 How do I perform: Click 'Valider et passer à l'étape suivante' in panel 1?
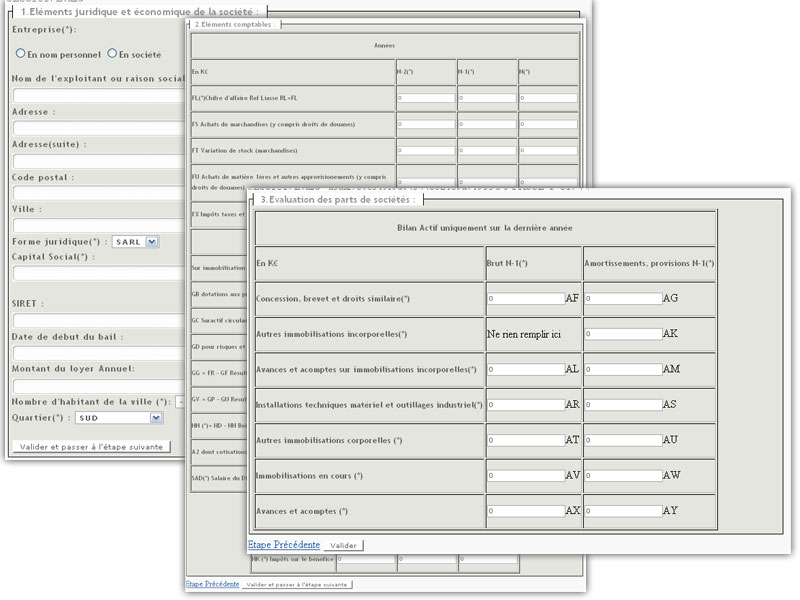point(91,446)
